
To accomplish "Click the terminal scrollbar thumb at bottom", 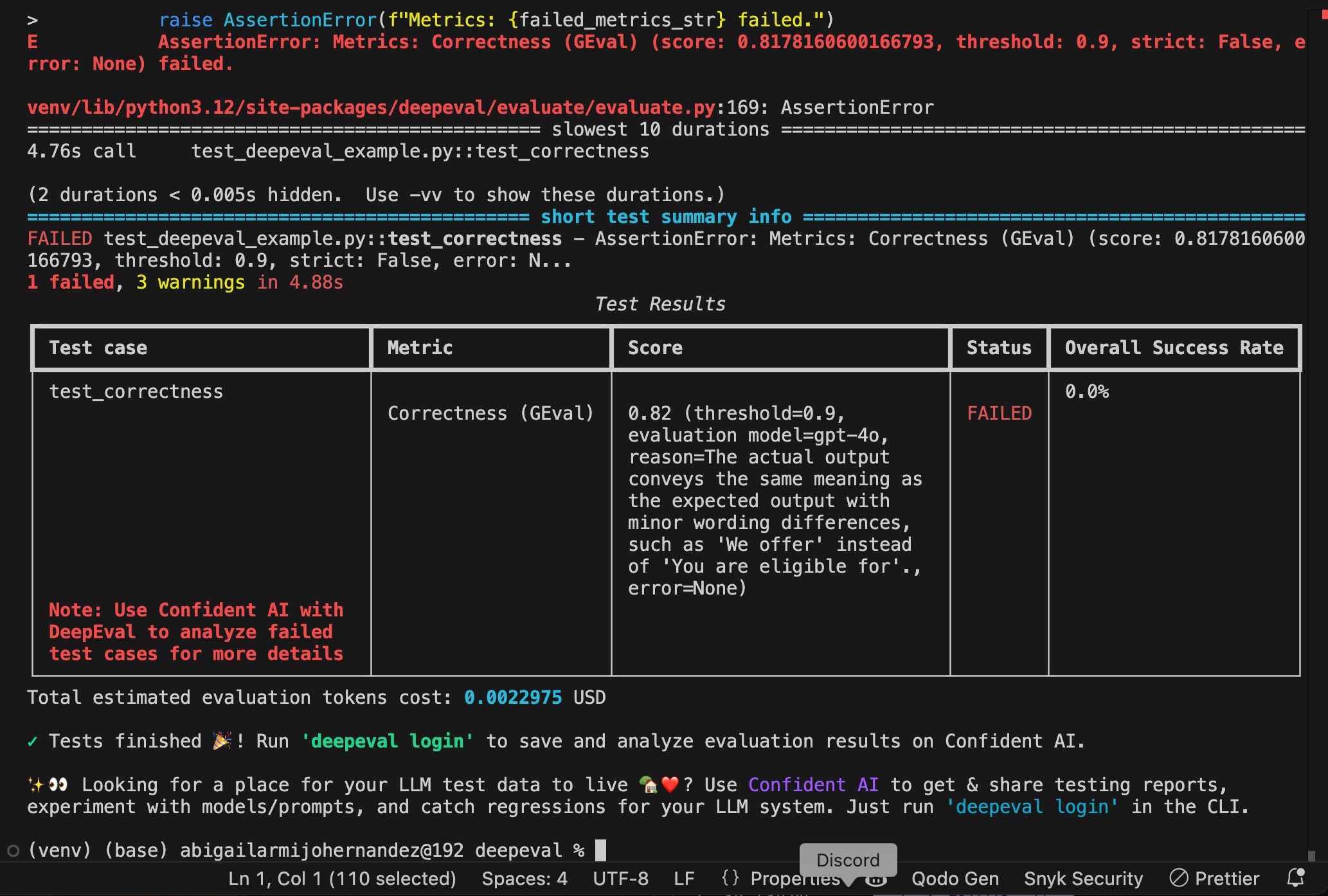I will 1311,856.
